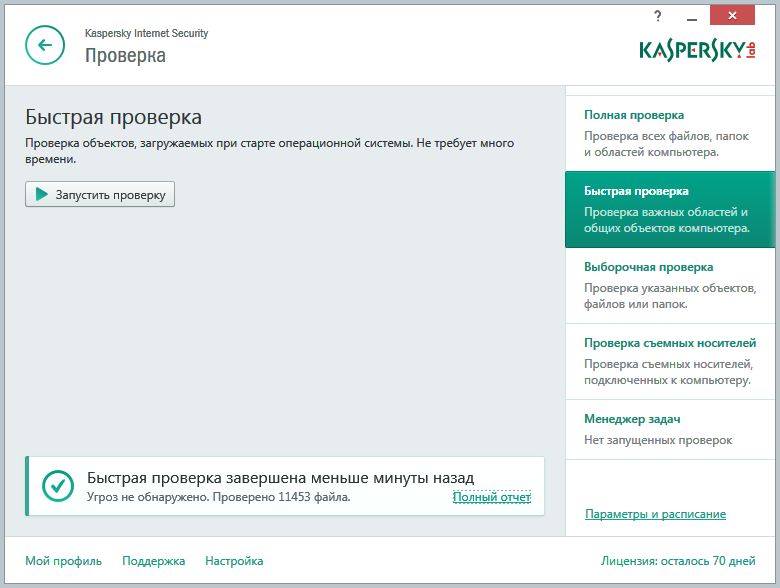Open the Настройка link

point(234,561)
